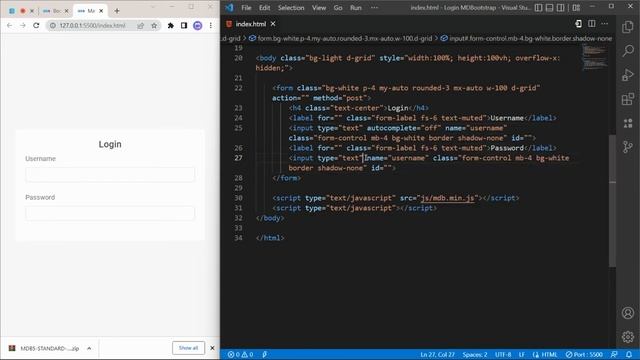Close the Chrome downloads bar
The width and height of the screenshot is (640, 360).
pyautogui.click(x=212, y=348)
